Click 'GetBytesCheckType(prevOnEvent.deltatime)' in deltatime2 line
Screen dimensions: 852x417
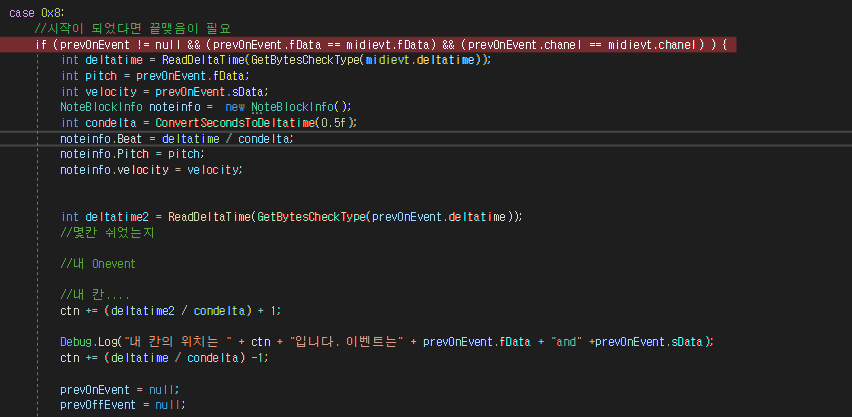point(386,217)
